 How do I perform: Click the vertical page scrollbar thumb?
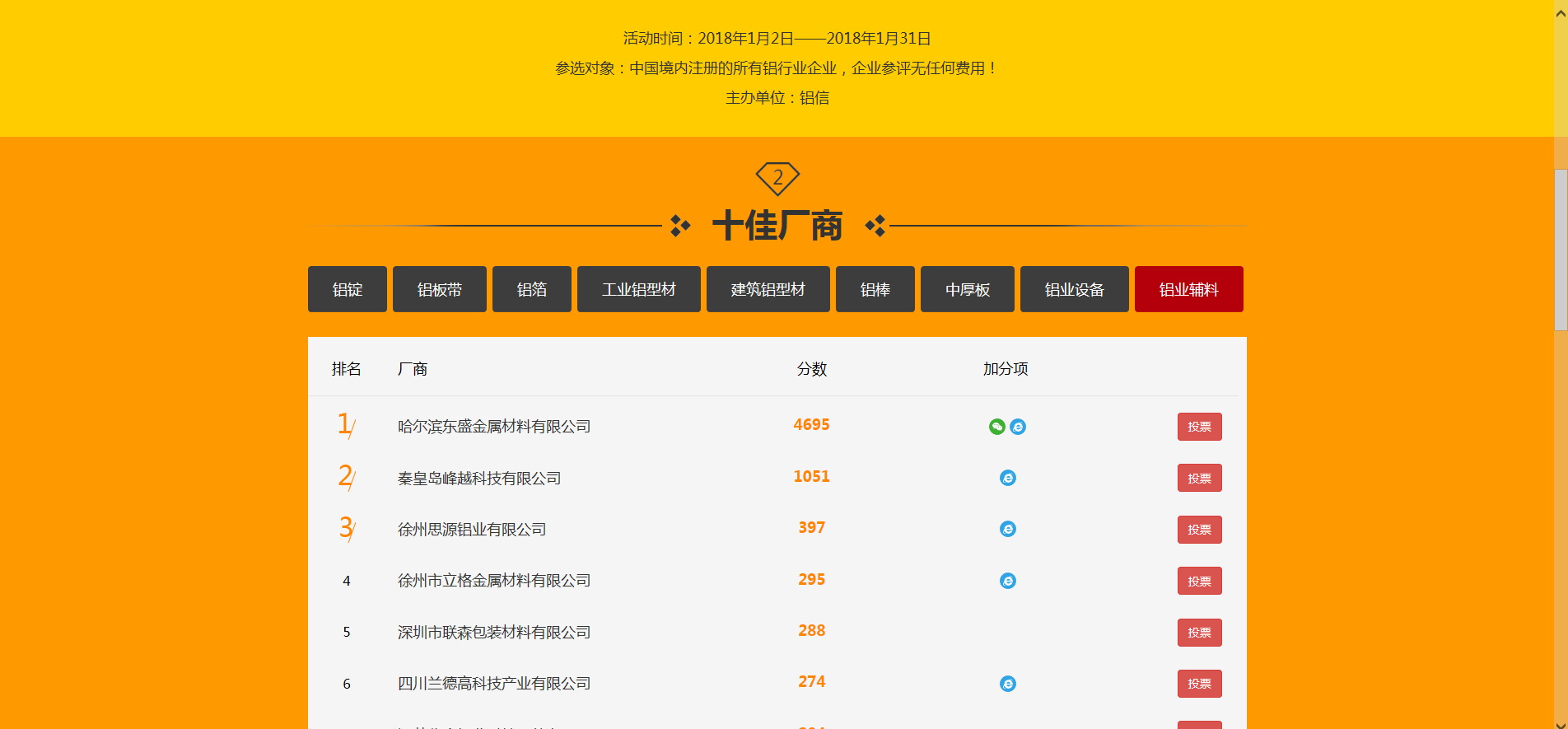click(1561, 250)
